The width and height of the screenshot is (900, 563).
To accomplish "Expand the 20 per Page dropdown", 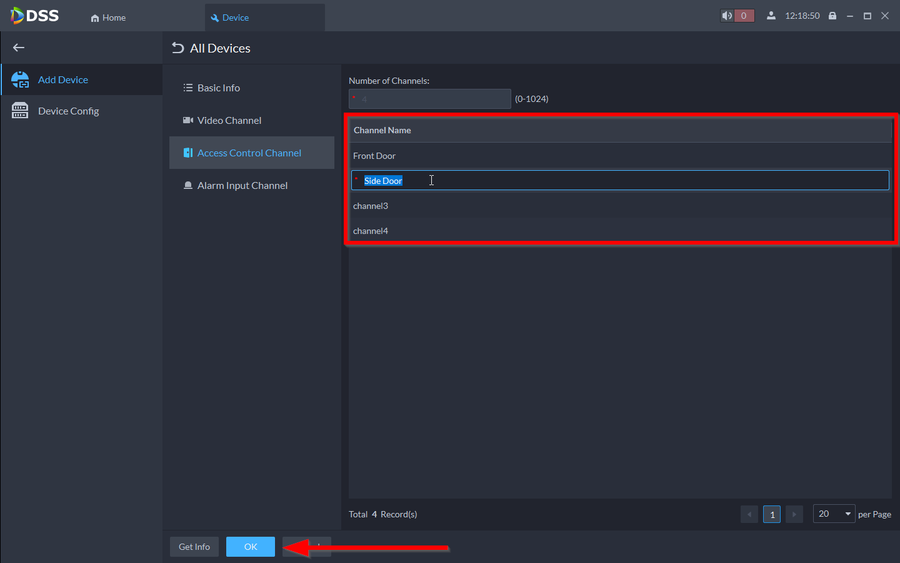I will point(833,514).
